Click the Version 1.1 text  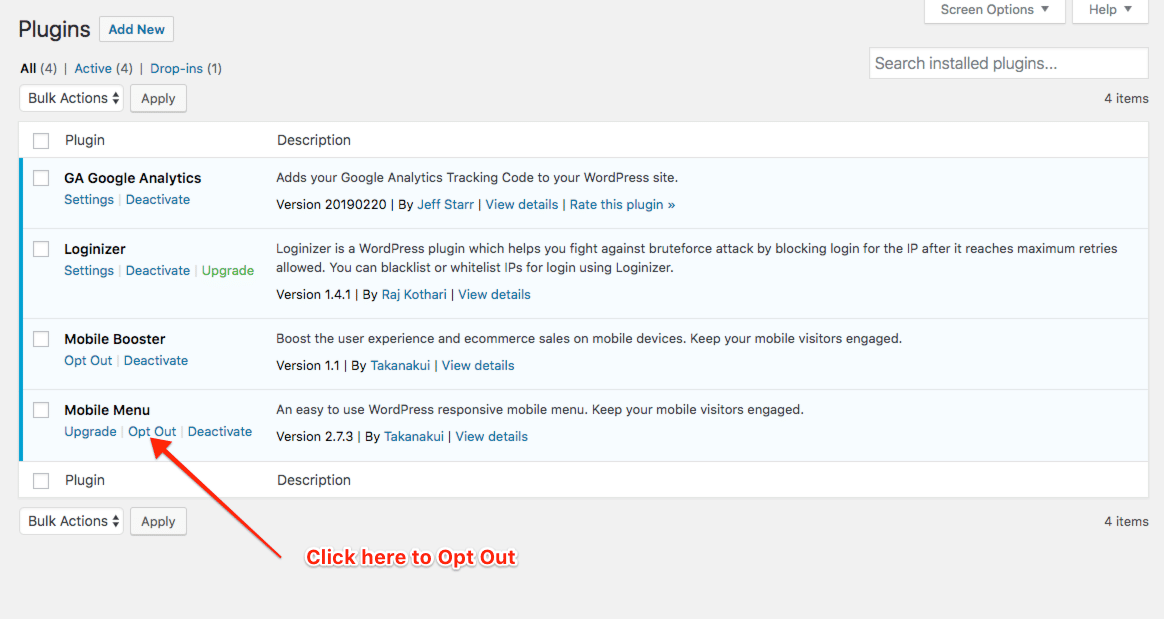click(x=308, y=366)
